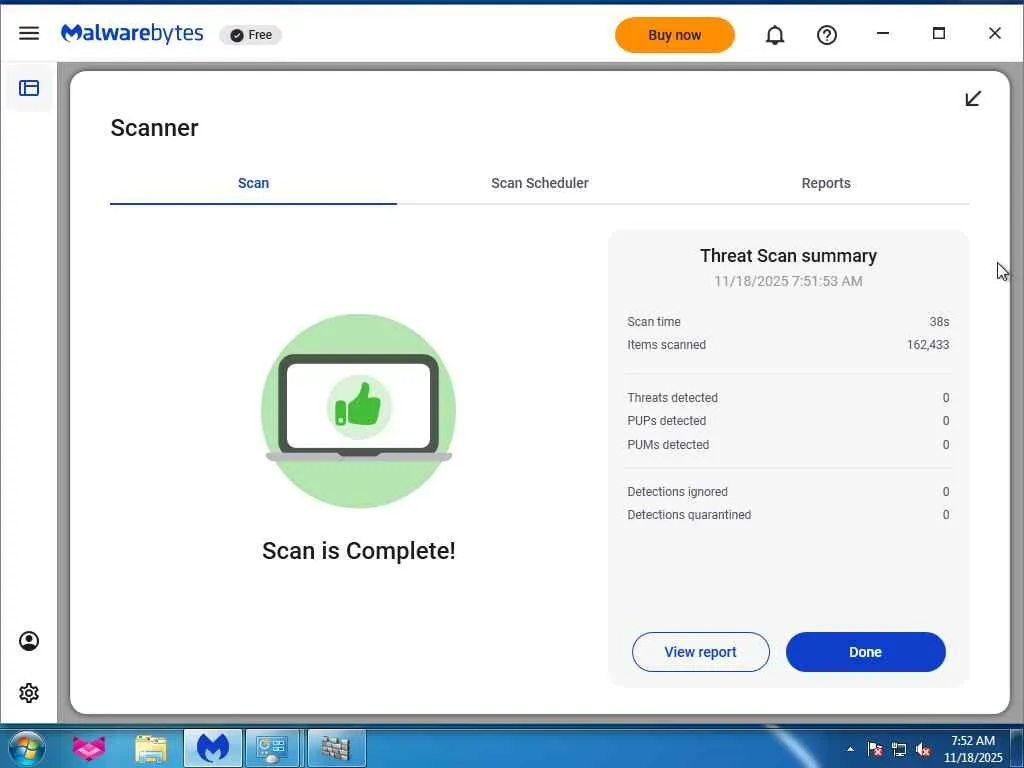1024x768 pixels.
Task: Click the thumbs-up laptop illustration
Action: point(359,411)
